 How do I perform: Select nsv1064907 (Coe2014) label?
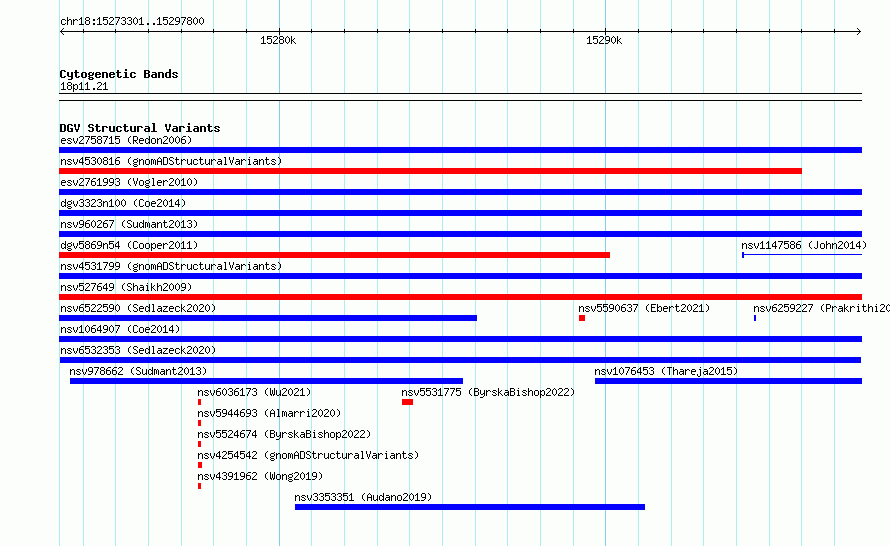120,329
